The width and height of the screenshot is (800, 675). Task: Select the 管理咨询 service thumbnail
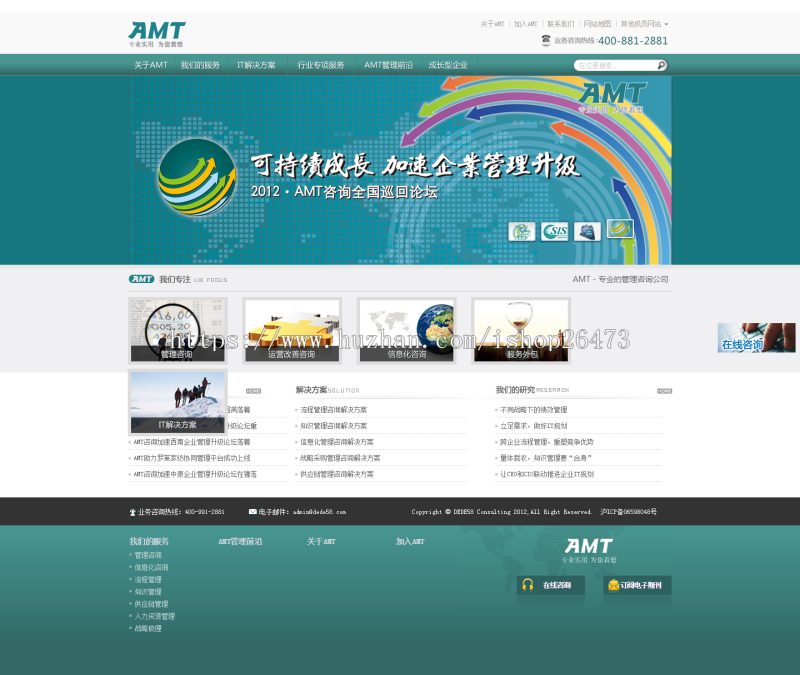pyautogui.click(x=178, y=328)
